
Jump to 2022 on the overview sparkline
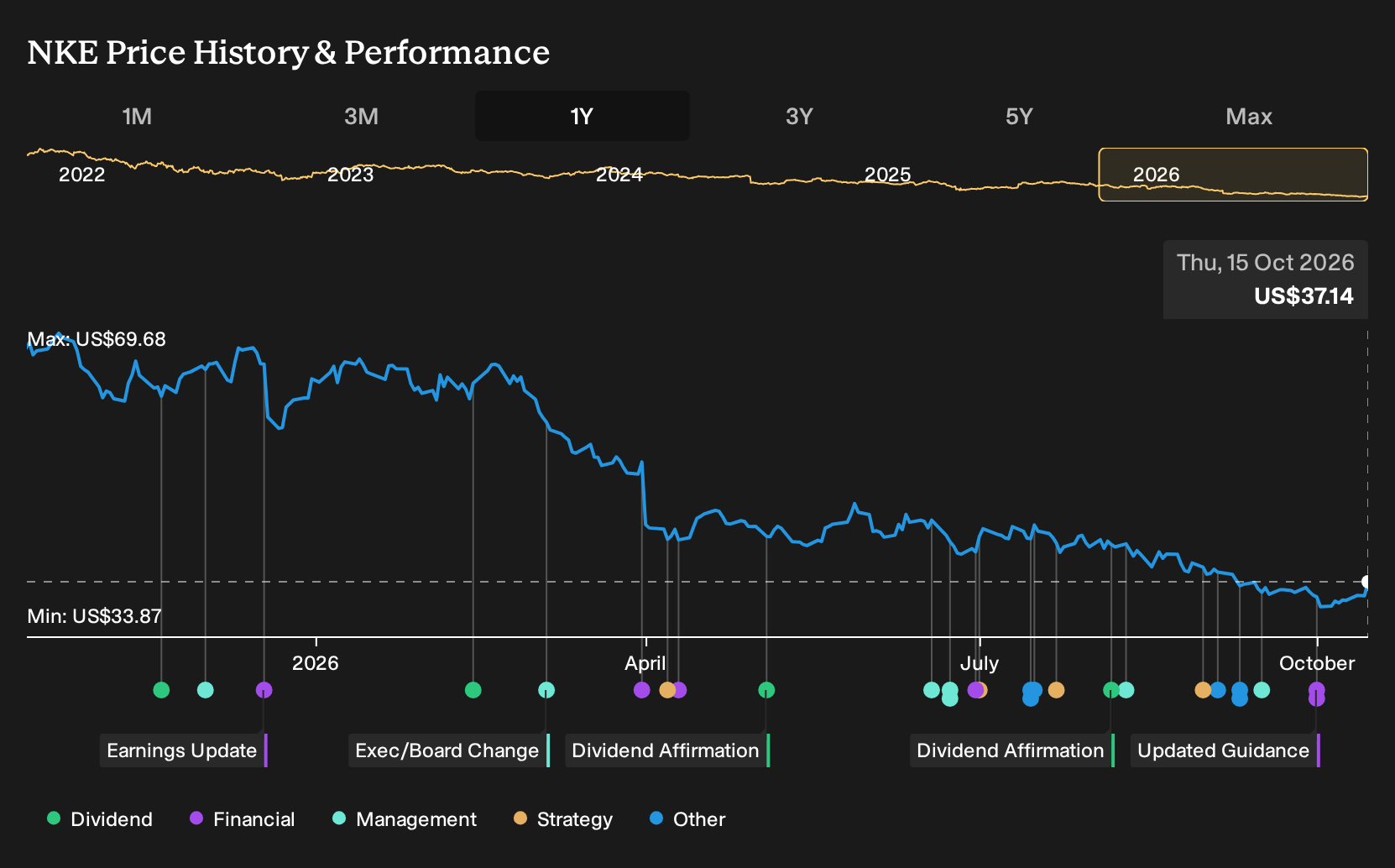(82, 175)
